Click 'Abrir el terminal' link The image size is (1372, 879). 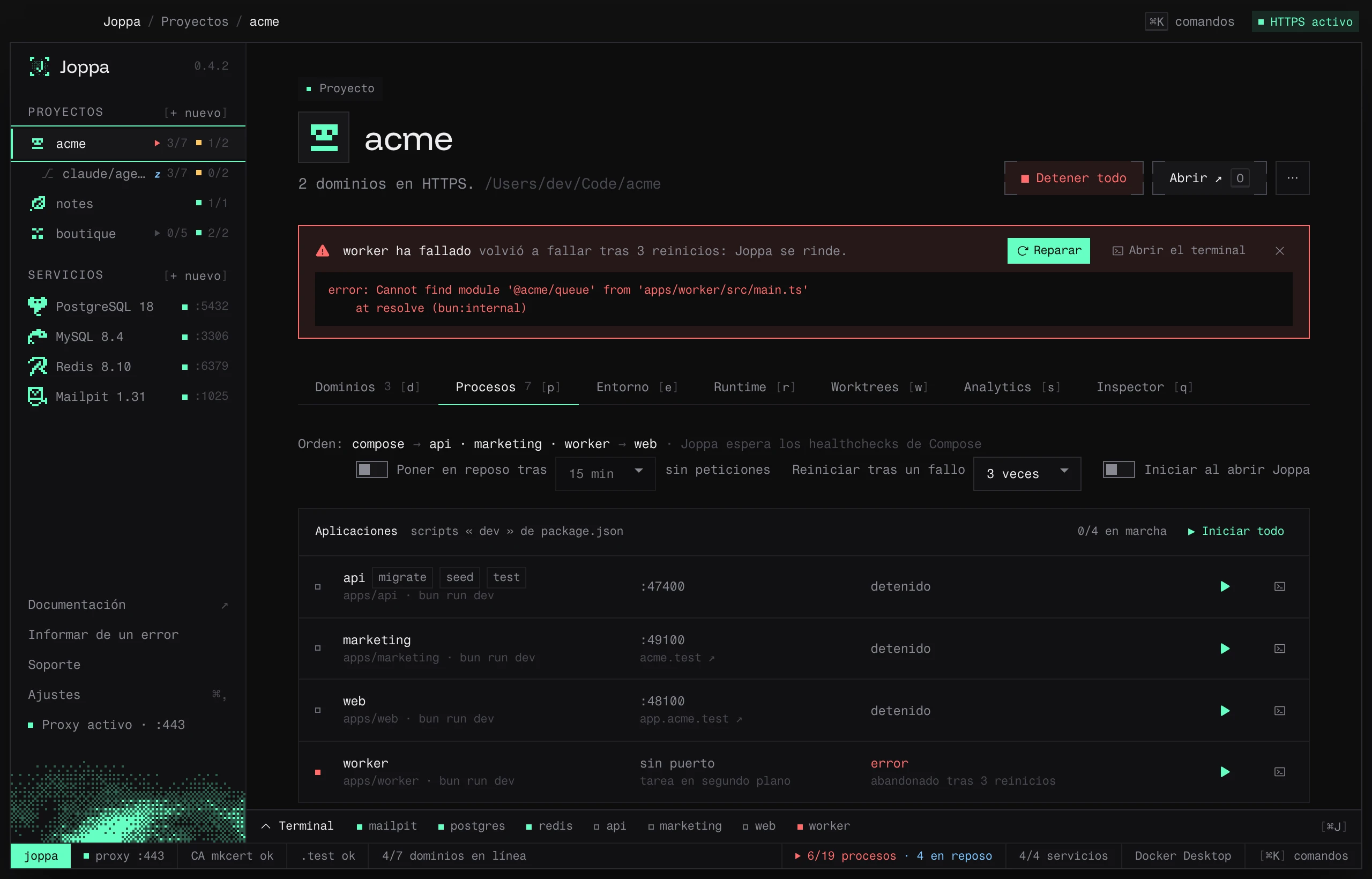(x=1179, y=251)
